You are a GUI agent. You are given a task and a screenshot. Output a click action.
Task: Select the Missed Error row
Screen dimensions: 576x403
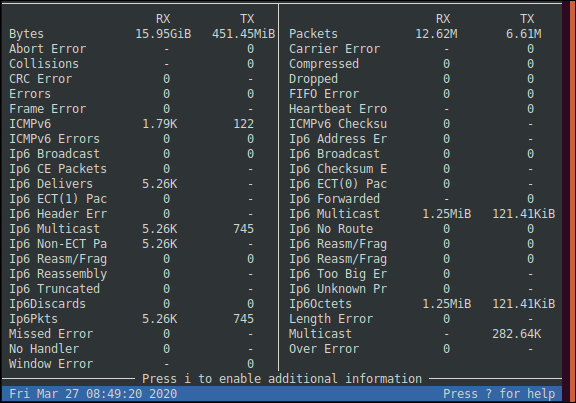(132, 334)
